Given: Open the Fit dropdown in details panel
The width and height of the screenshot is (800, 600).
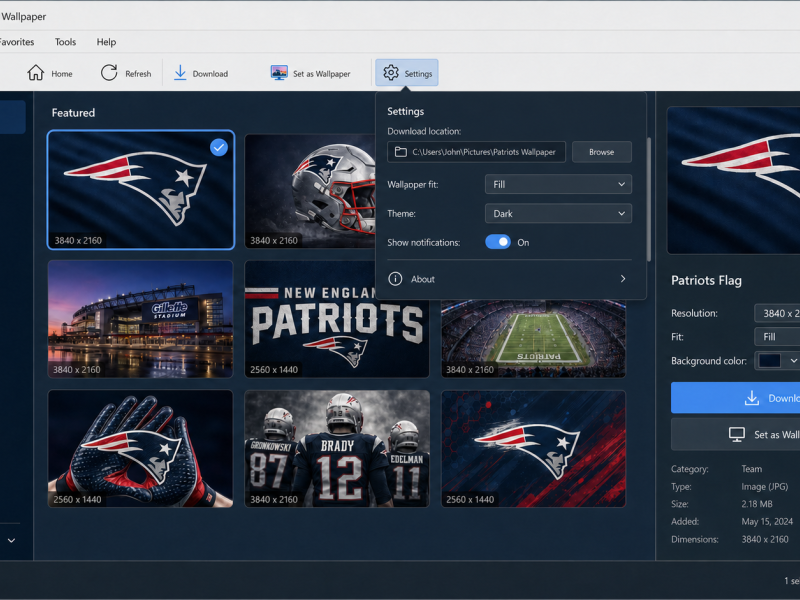Looking at the screenshot, I should pyautogui.click(x=777, y=337).
